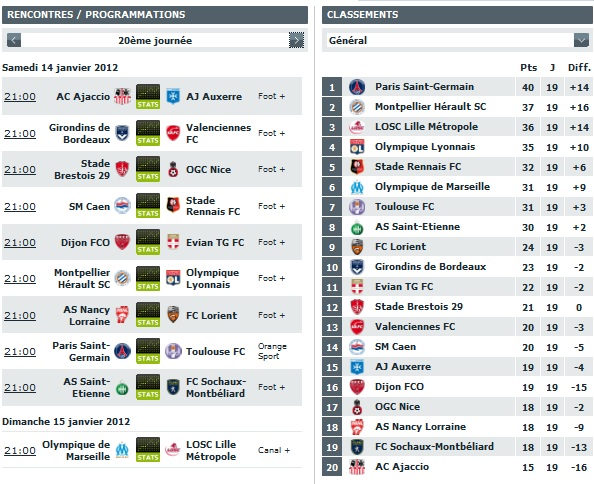Open STATS icon for AC Ajaccio vs AJ Auxerre
The height and width of the screenshot is (484, 594).
148,97
